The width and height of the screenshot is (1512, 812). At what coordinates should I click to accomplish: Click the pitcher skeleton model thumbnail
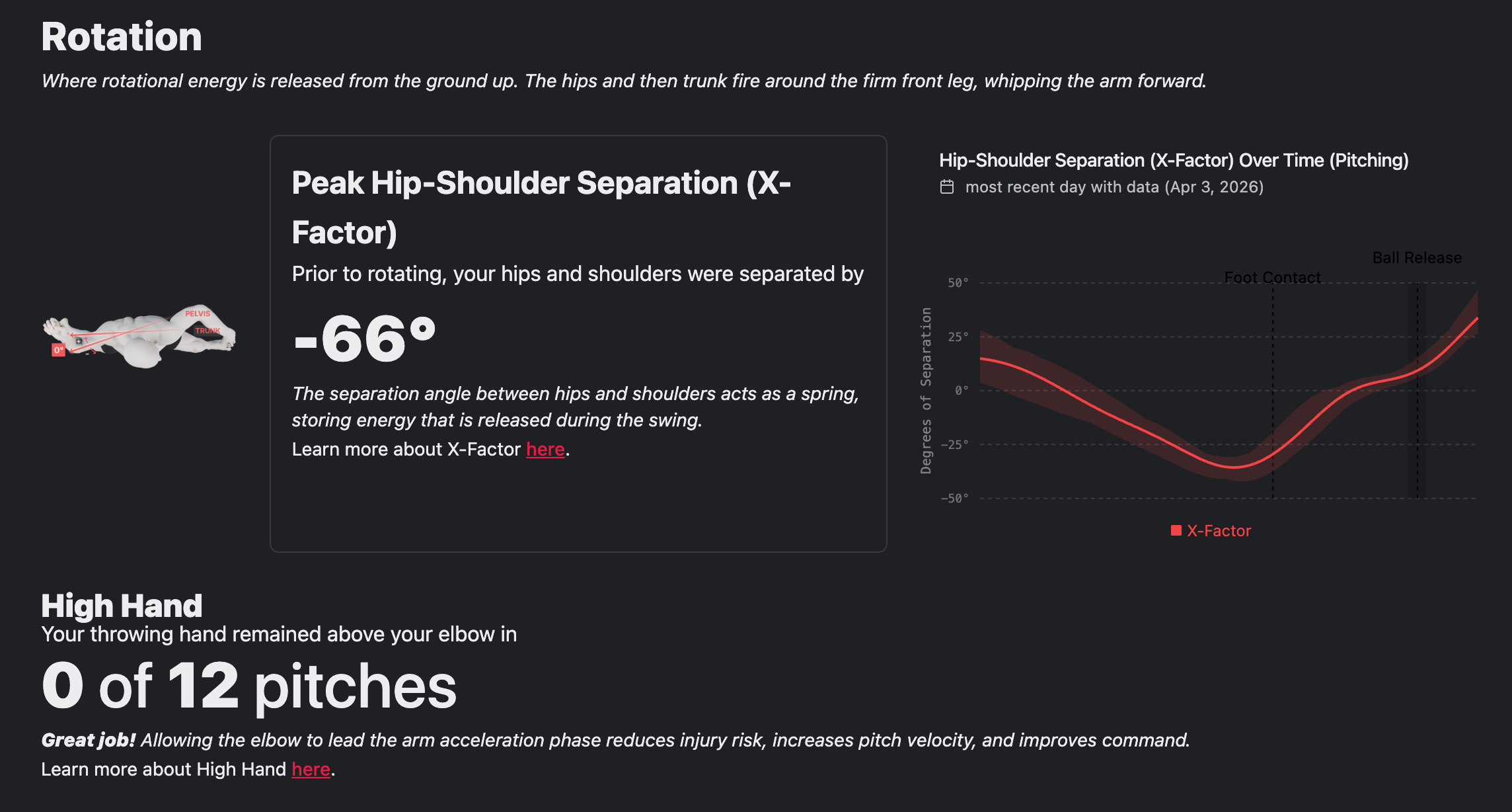(x=139, y=336)
